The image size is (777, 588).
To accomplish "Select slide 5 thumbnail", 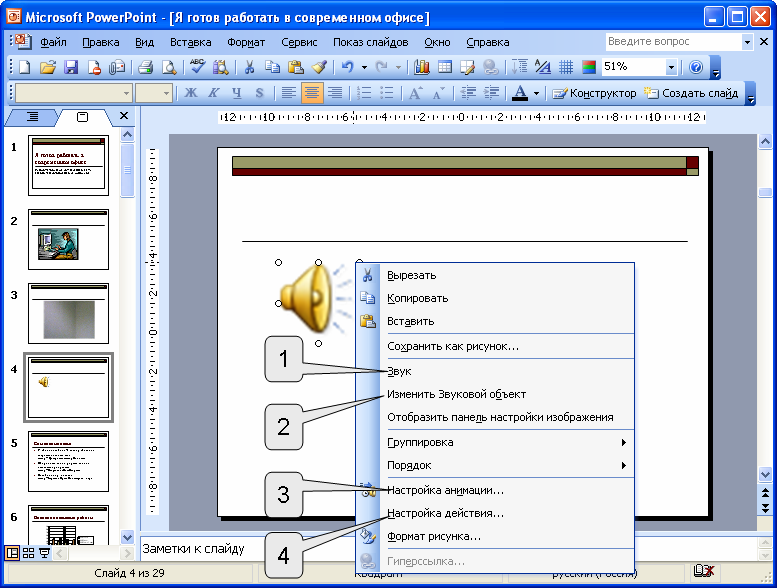I will [68, 461].
